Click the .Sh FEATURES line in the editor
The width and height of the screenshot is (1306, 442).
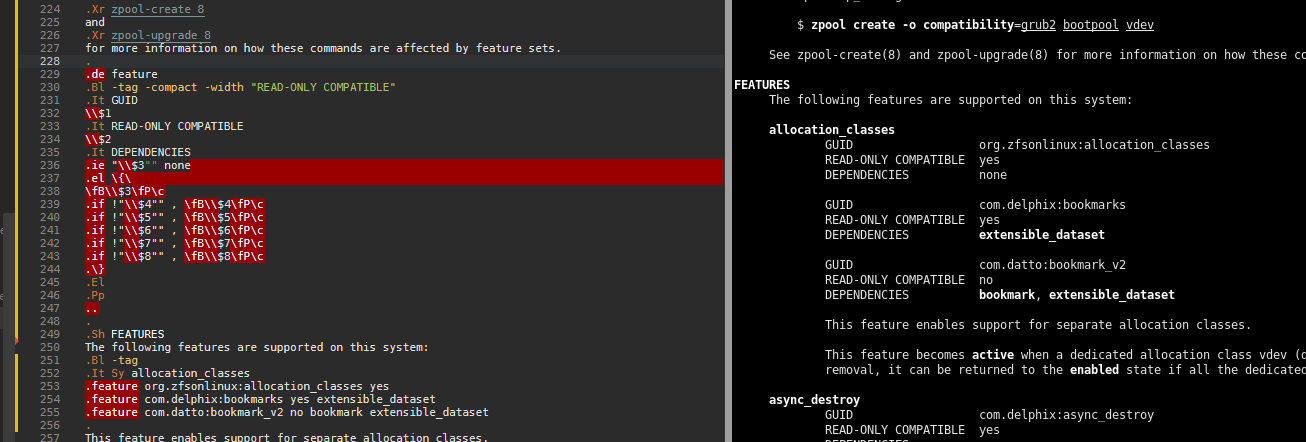[x=125, y=334]
